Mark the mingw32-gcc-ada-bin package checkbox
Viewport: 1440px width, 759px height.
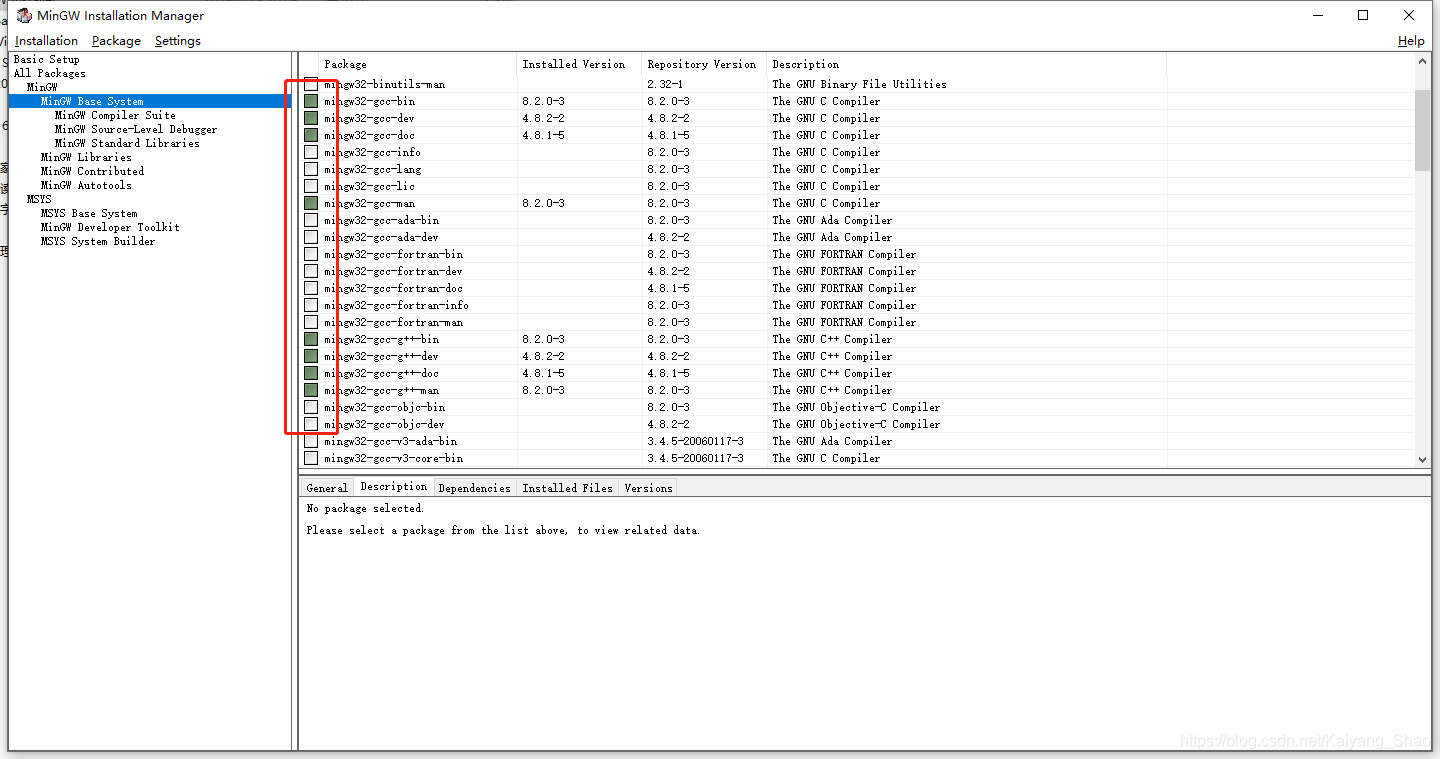point(311,220)
